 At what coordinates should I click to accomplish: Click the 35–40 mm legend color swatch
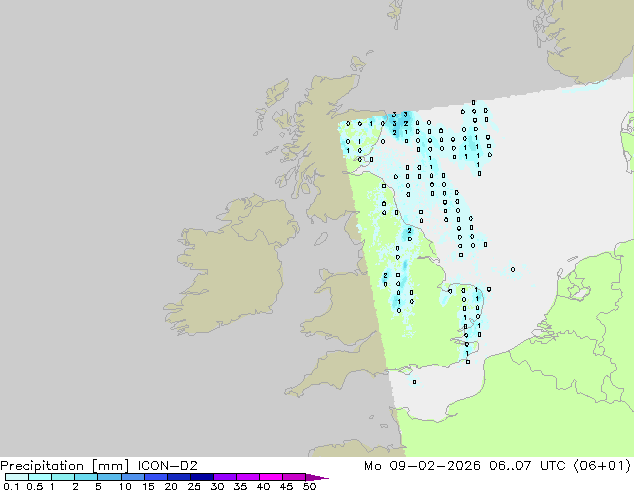[x=248, y=477]
